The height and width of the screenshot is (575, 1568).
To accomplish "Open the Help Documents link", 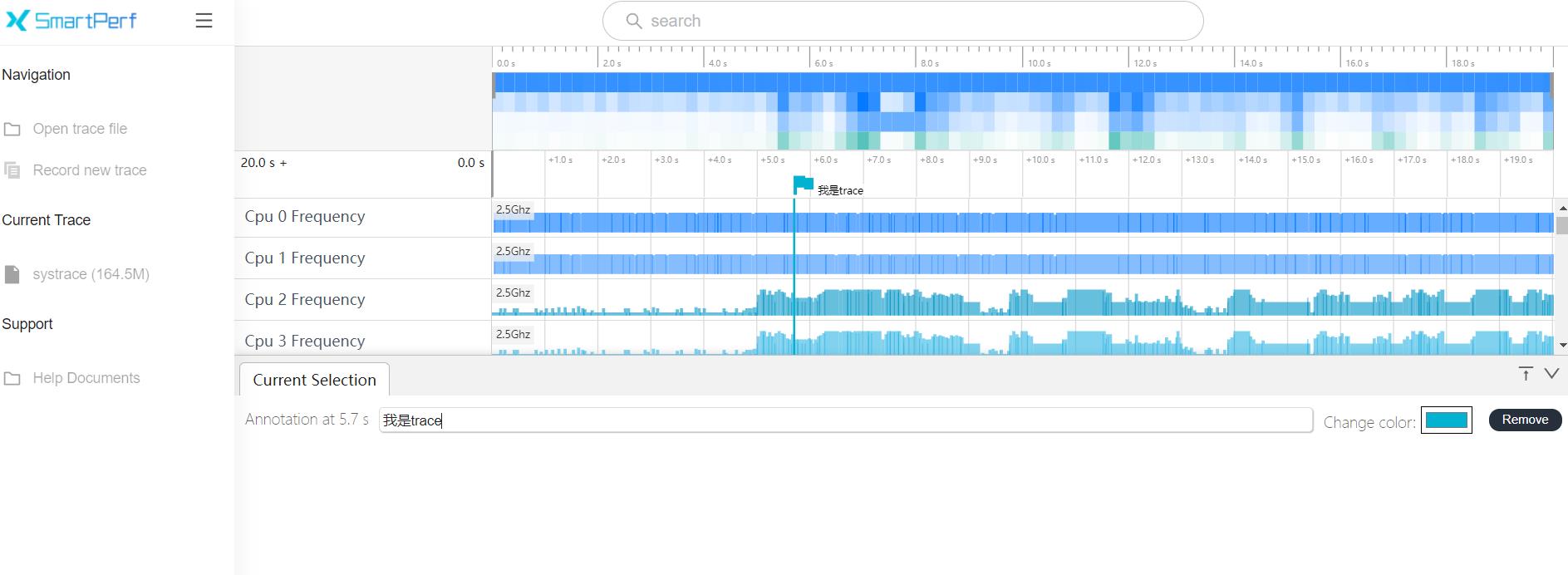I will pyautogui.click(x=86, y=378).
